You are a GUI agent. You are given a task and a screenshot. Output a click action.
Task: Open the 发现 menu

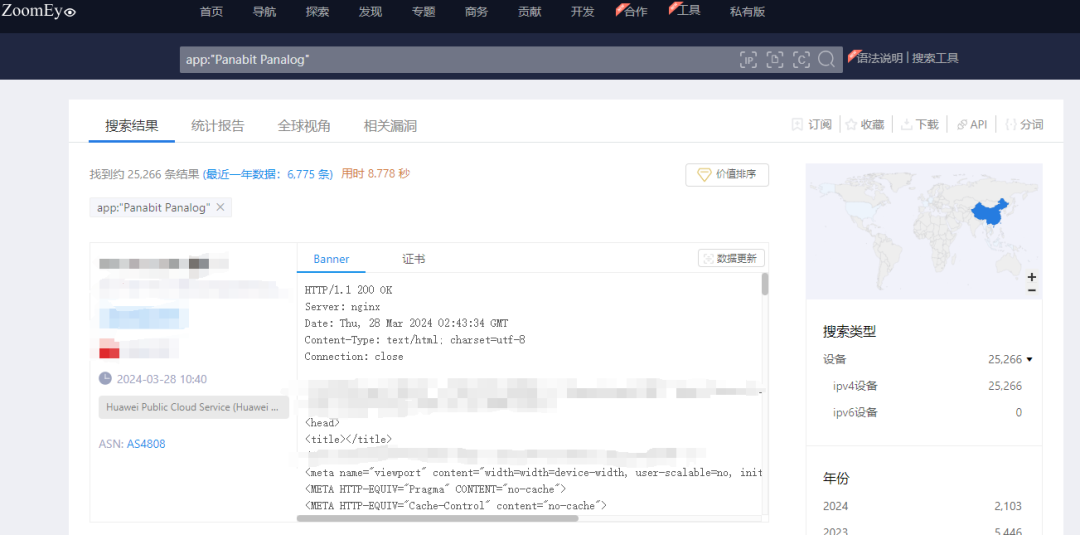pos(371,12)
